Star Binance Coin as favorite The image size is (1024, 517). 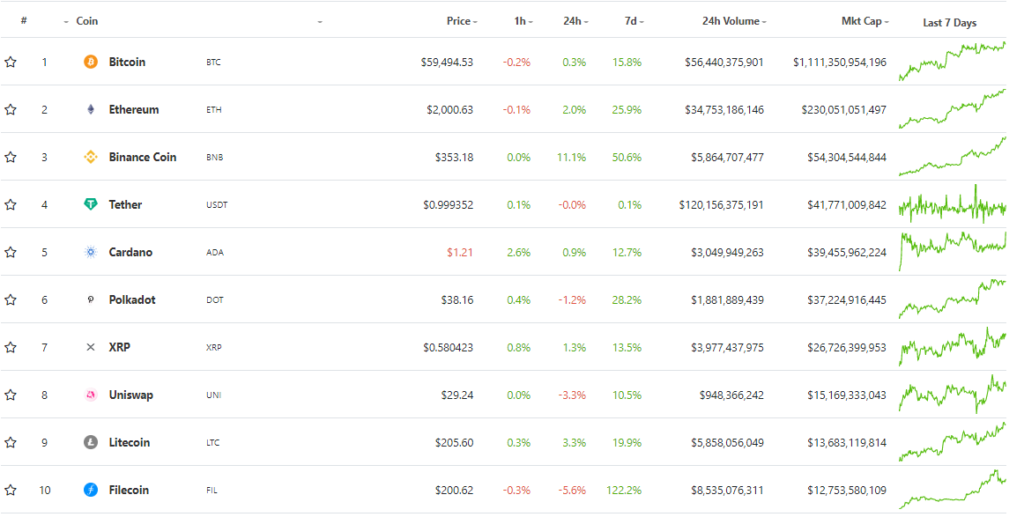pos(10,157)
